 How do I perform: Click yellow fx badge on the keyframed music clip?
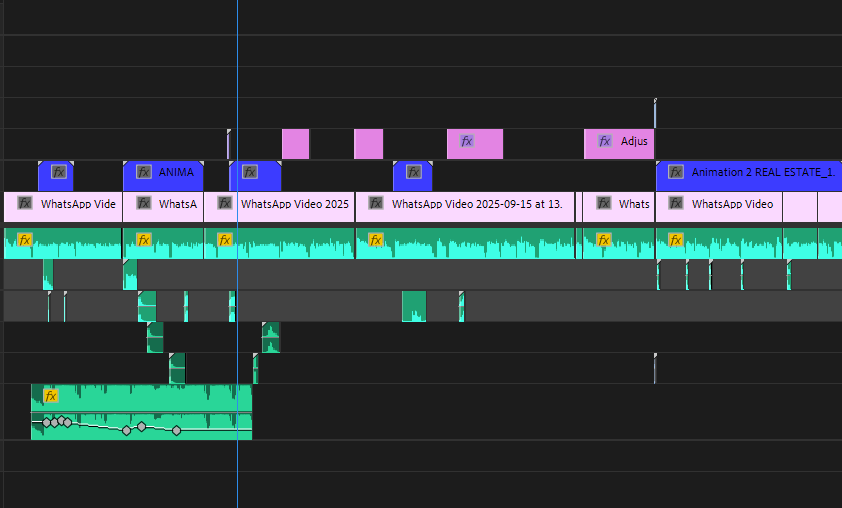point(50,396)
